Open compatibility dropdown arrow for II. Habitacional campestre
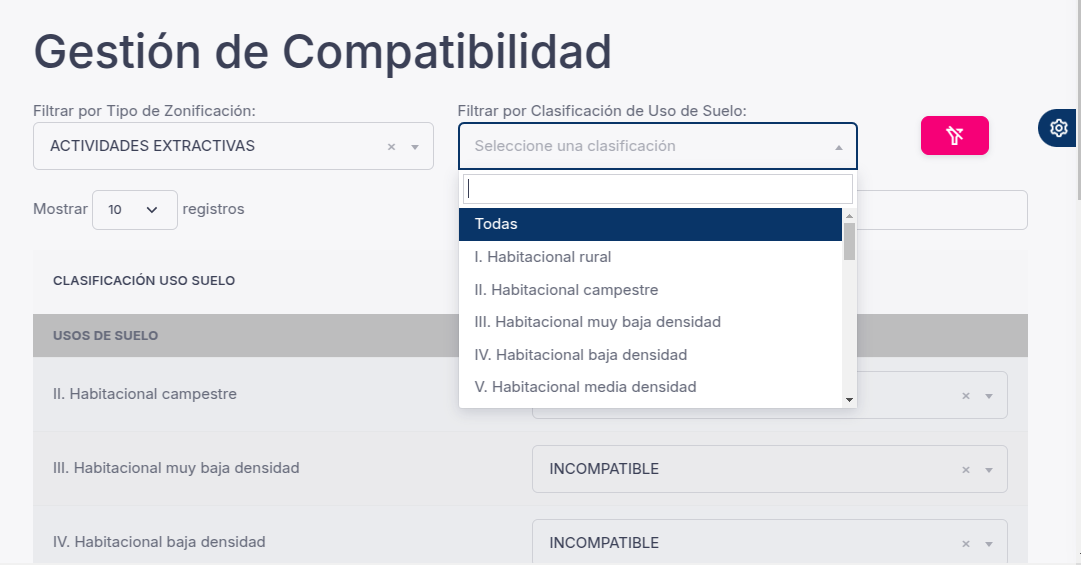The image size is (1081, 565). pyautogui.click(x=989, y=396)
